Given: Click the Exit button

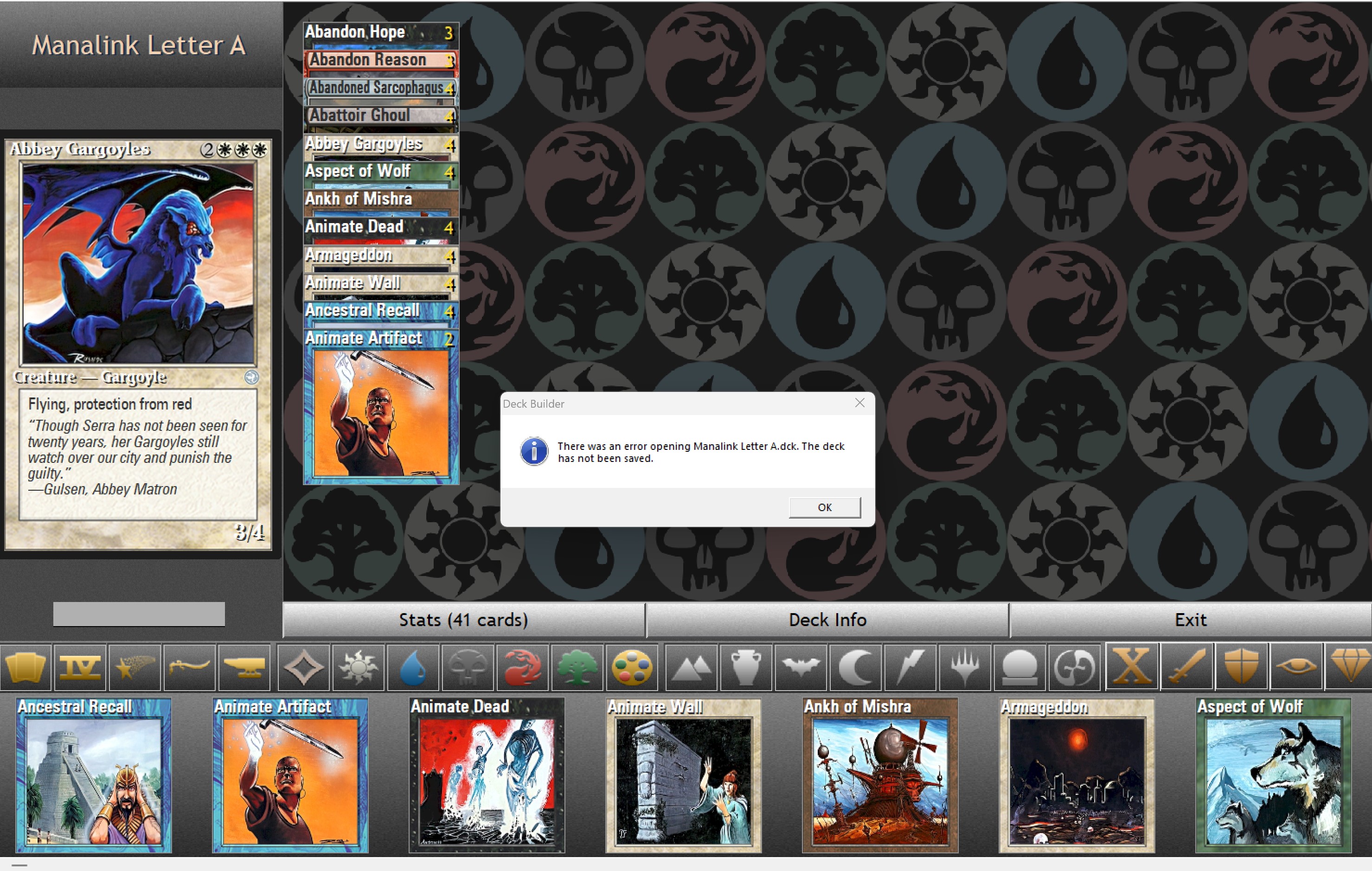Looking at the screenshot, I should 1191,620.
